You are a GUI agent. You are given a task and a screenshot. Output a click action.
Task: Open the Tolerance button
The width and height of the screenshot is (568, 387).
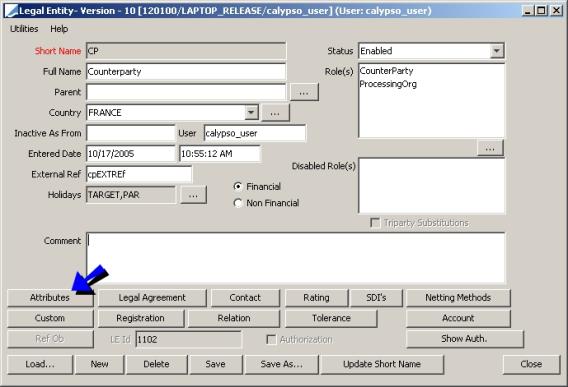coord(331,318)
